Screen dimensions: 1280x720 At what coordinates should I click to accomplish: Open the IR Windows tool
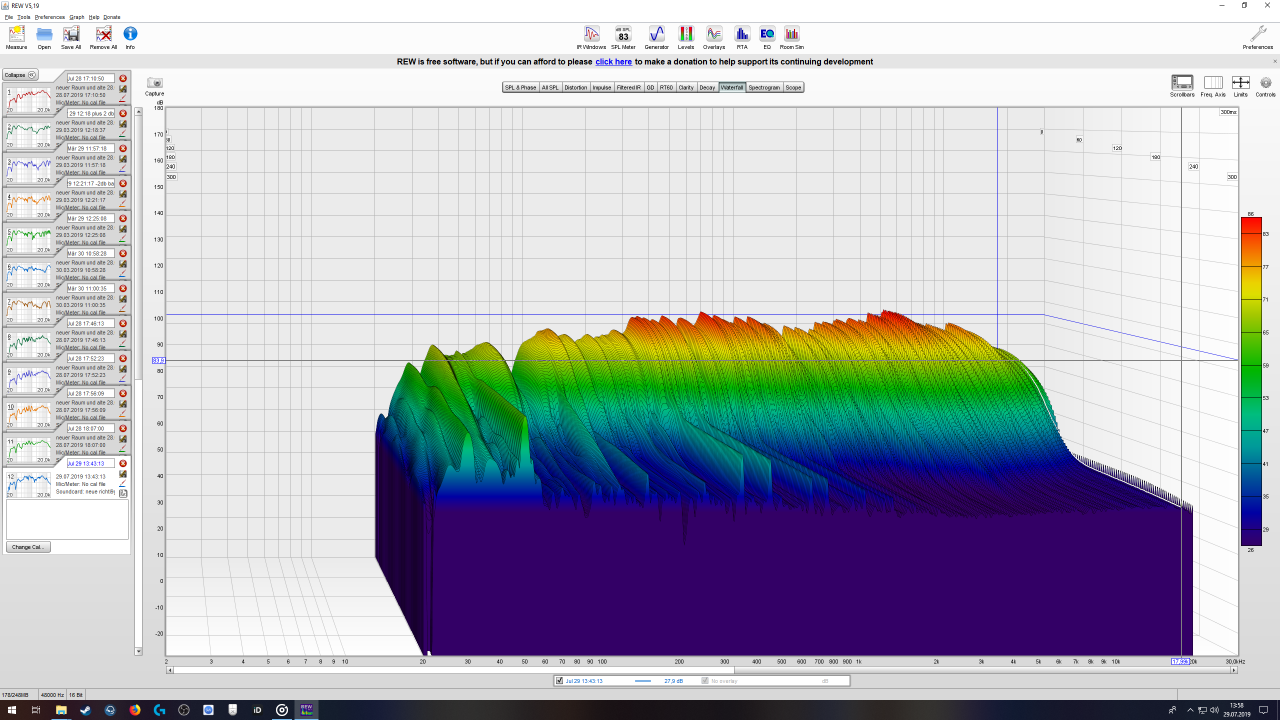click(591, 34)
